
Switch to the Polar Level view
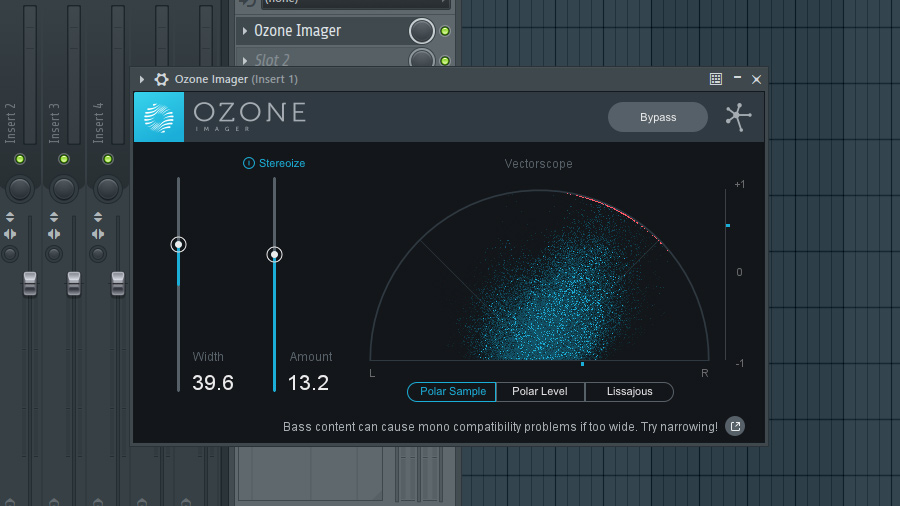(540, 392)
